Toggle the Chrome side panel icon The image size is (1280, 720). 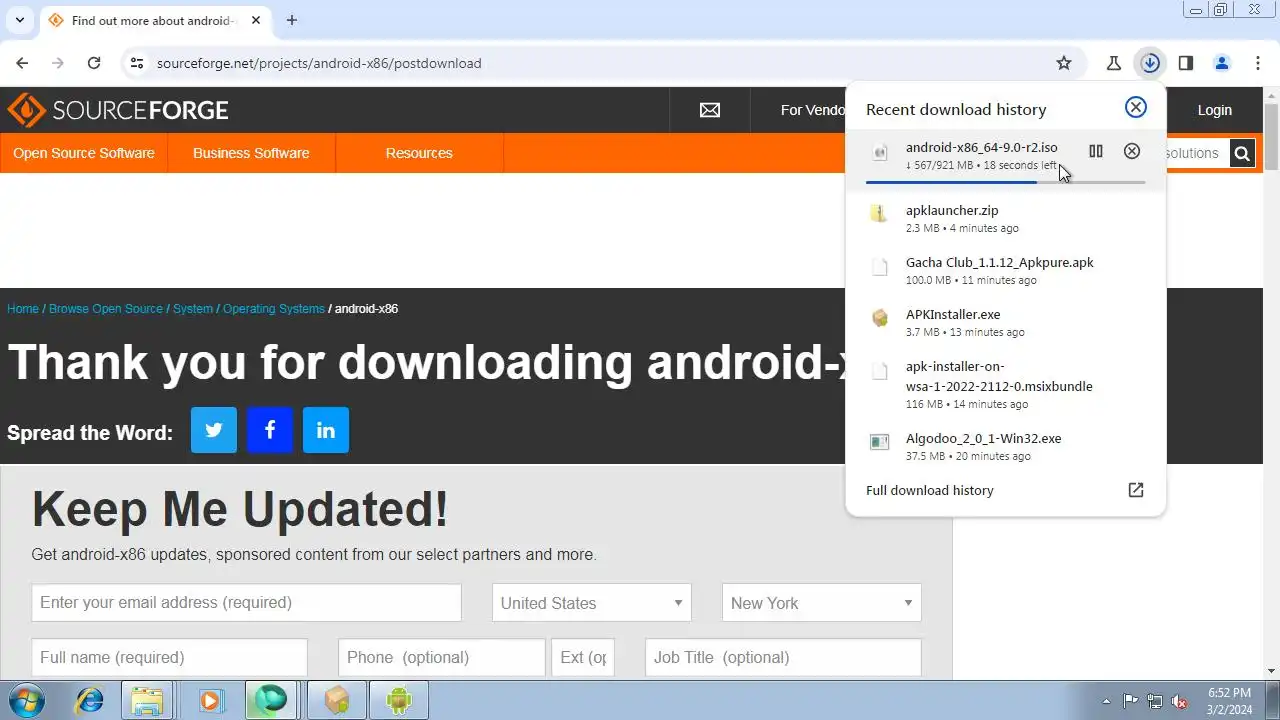click(x=1186, y=63)
